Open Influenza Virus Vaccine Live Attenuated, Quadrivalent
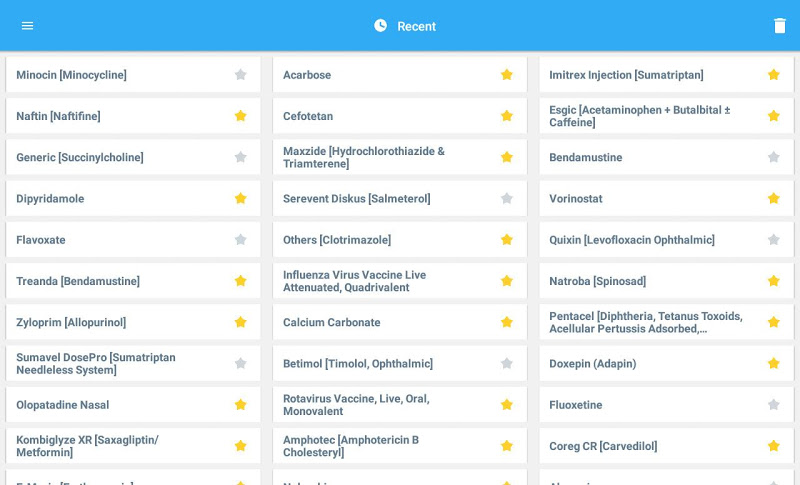Image resolution: width=800 pixels, height=485 pixels. [x=399, y=281]
